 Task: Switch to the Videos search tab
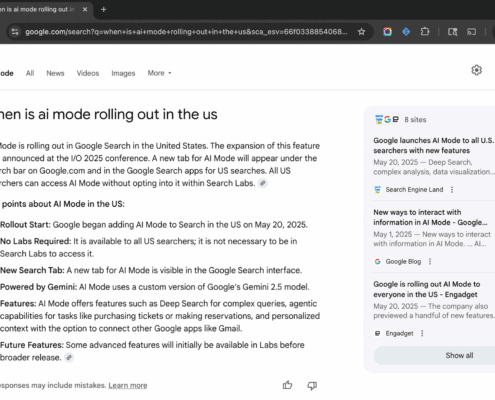coord(88,73)
